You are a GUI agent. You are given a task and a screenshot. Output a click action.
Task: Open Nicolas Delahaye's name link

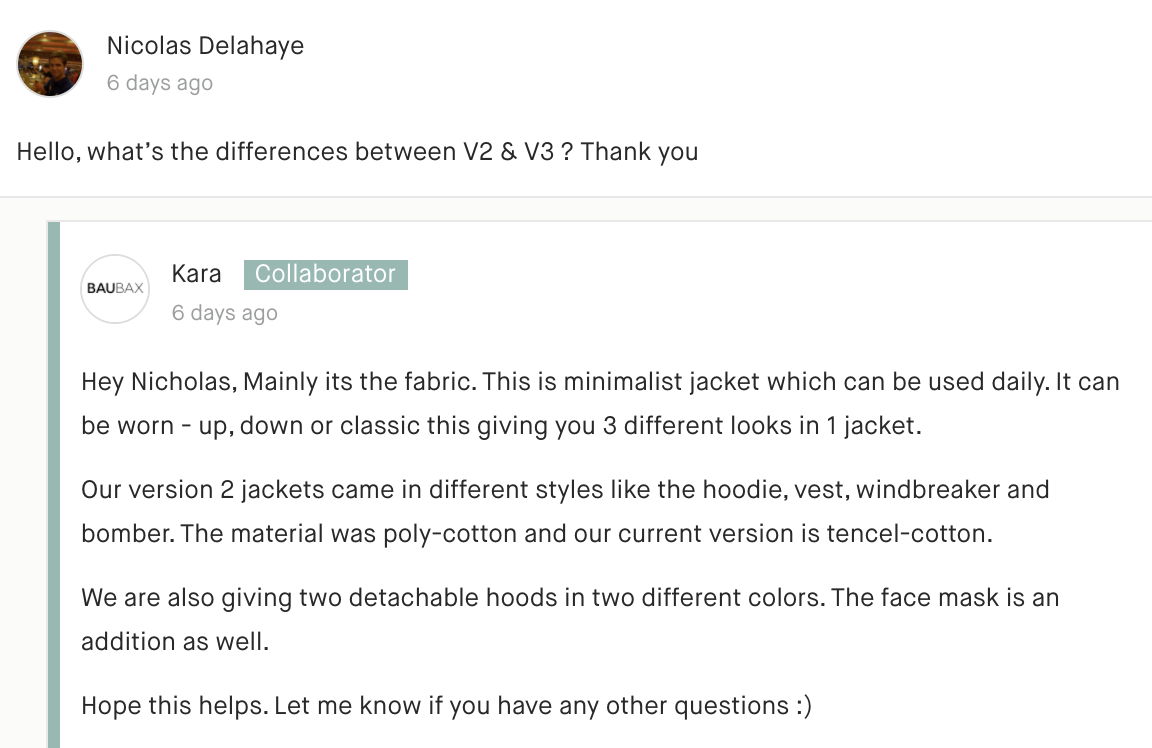point(205,46)
